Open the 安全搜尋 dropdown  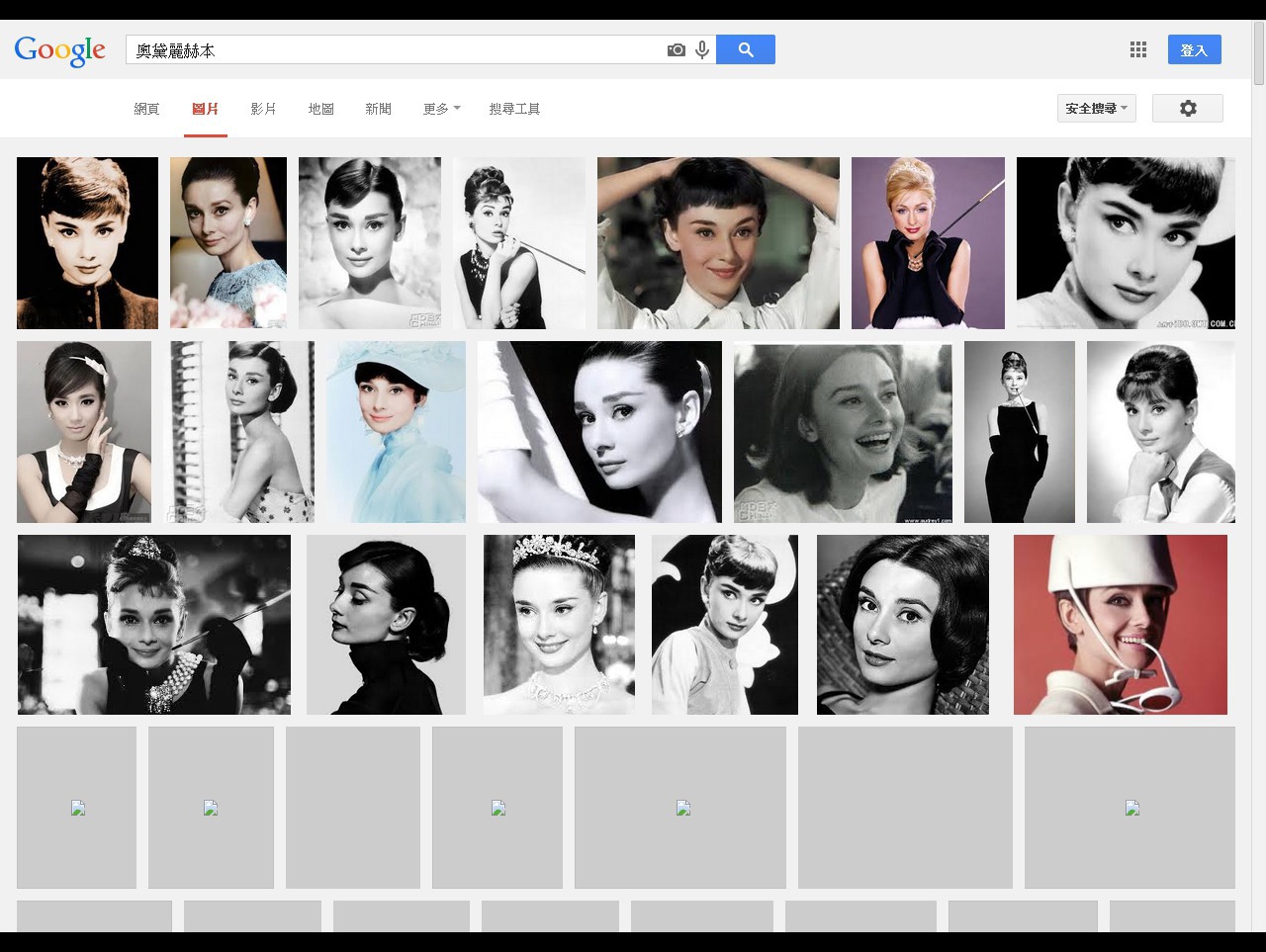click(x=1096, y=109)
